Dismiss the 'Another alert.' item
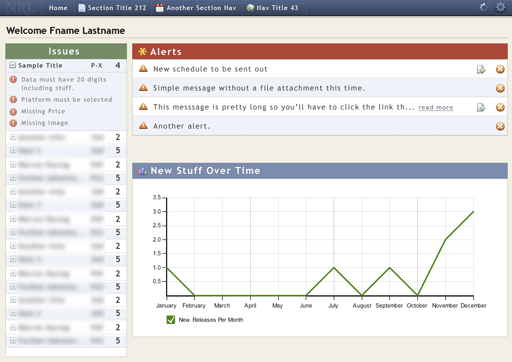Image resolution: width=512 pixels, height=362 pixels. click(x=500, y=126)
